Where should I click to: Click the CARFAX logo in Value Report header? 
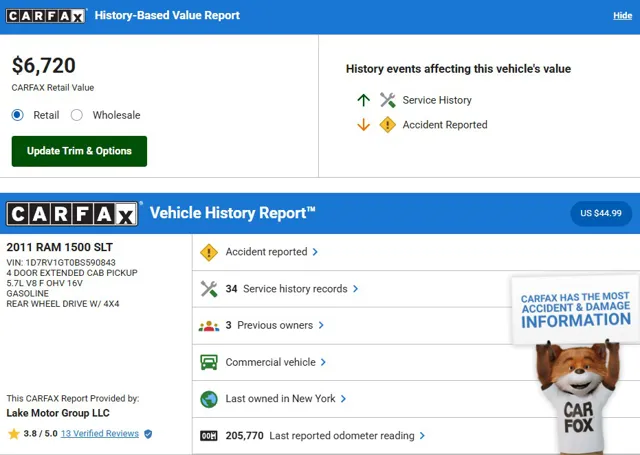(x=46, y=16)
